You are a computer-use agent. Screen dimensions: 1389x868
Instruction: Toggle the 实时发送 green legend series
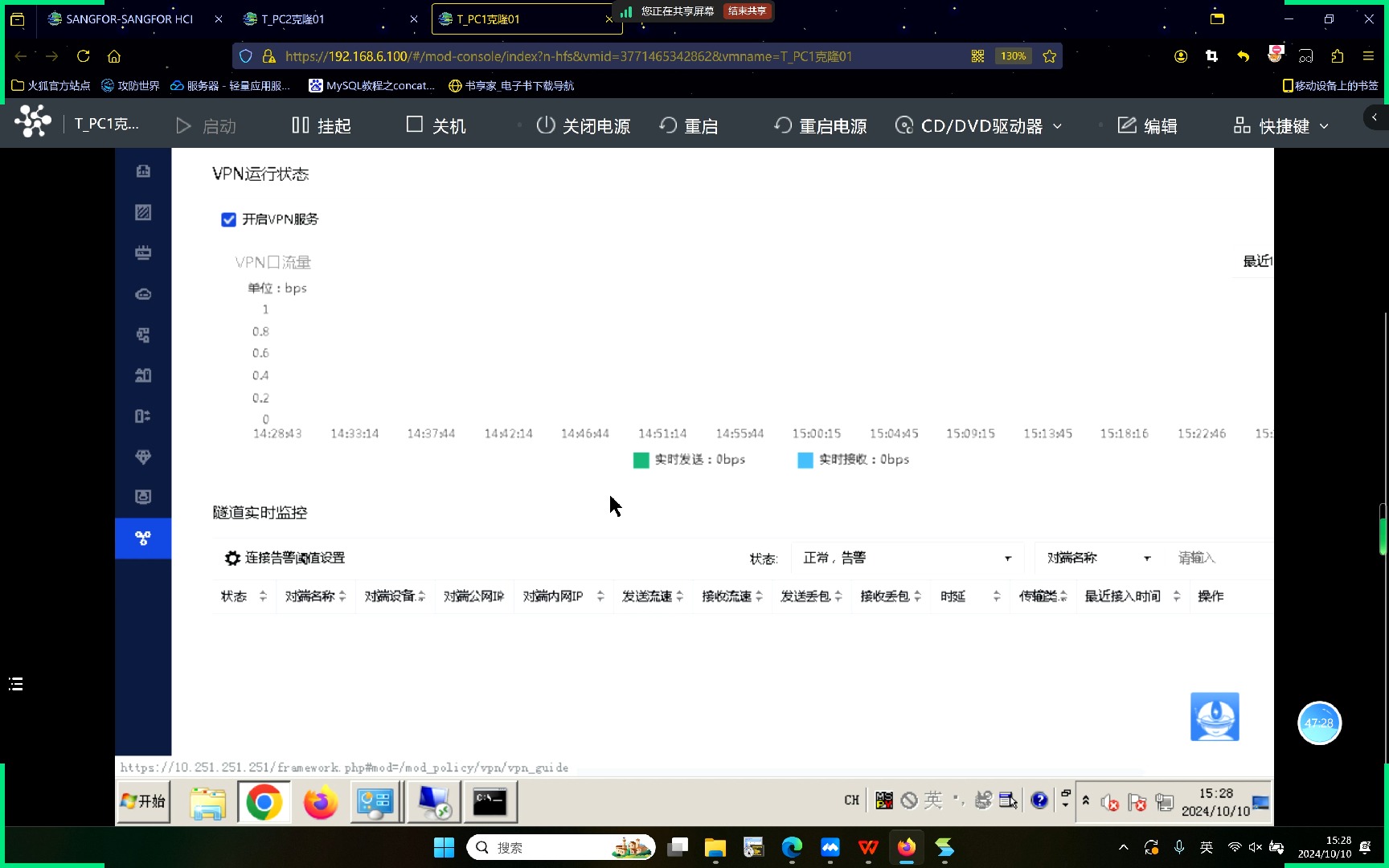pos(689,460)
